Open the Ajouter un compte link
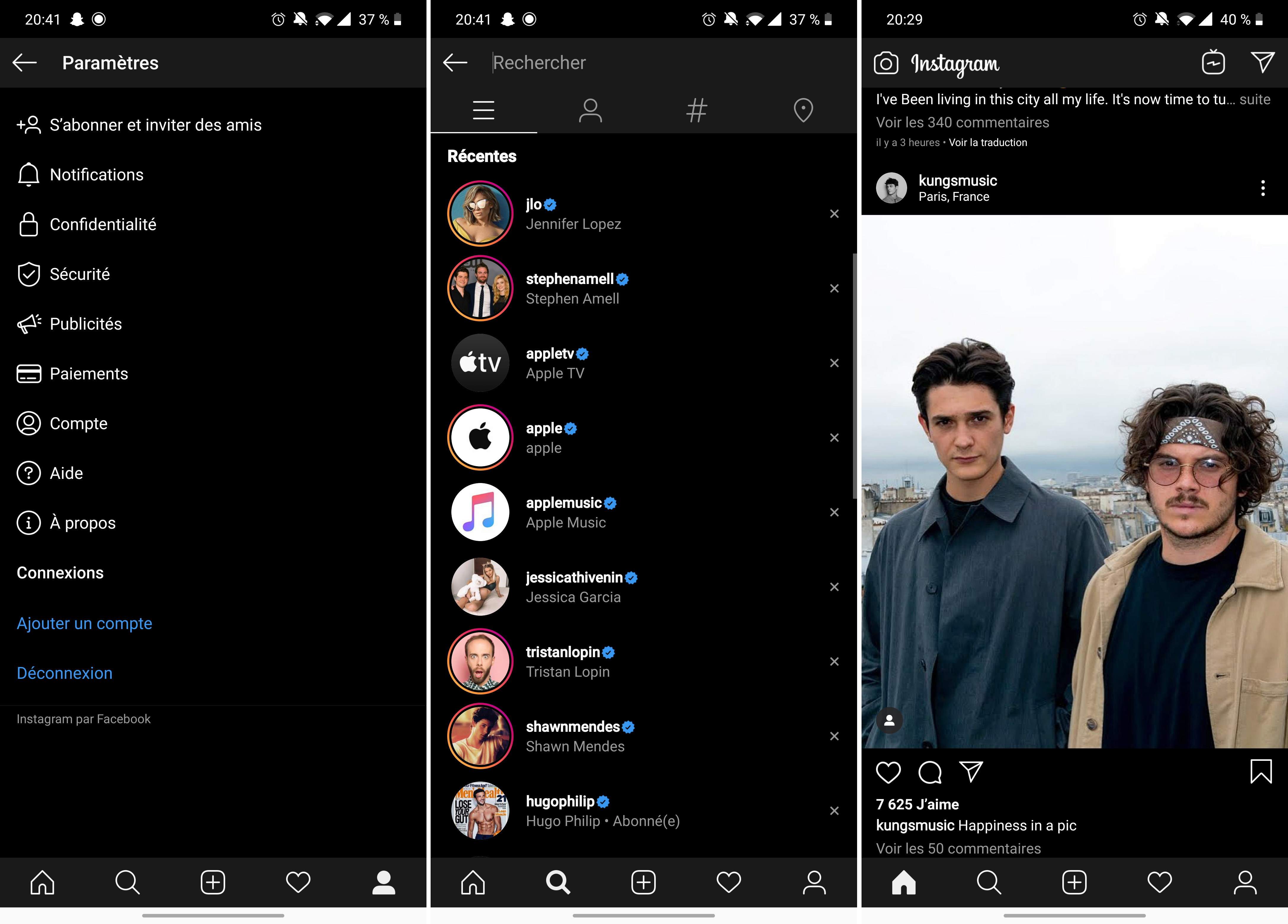 (84, 623)
